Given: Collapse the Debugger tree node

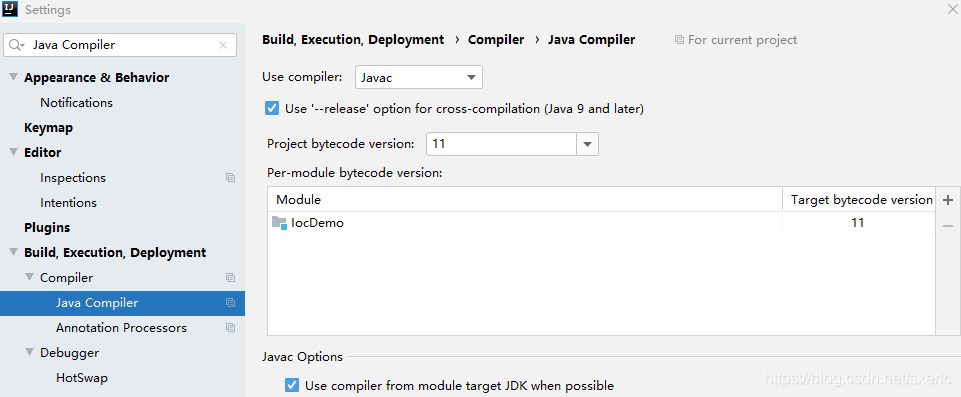Looking at the screenshot, I should click(29, 353).
